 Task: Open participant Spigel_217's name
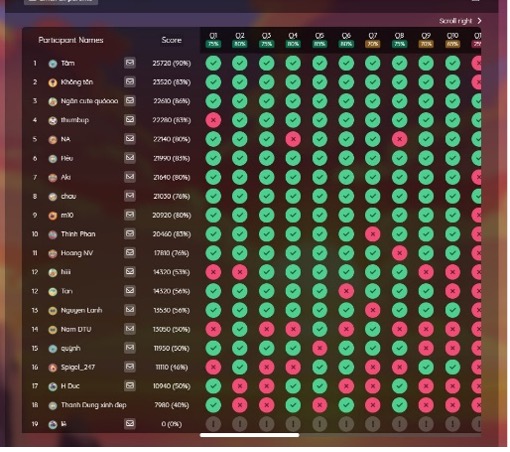point(78,367)
